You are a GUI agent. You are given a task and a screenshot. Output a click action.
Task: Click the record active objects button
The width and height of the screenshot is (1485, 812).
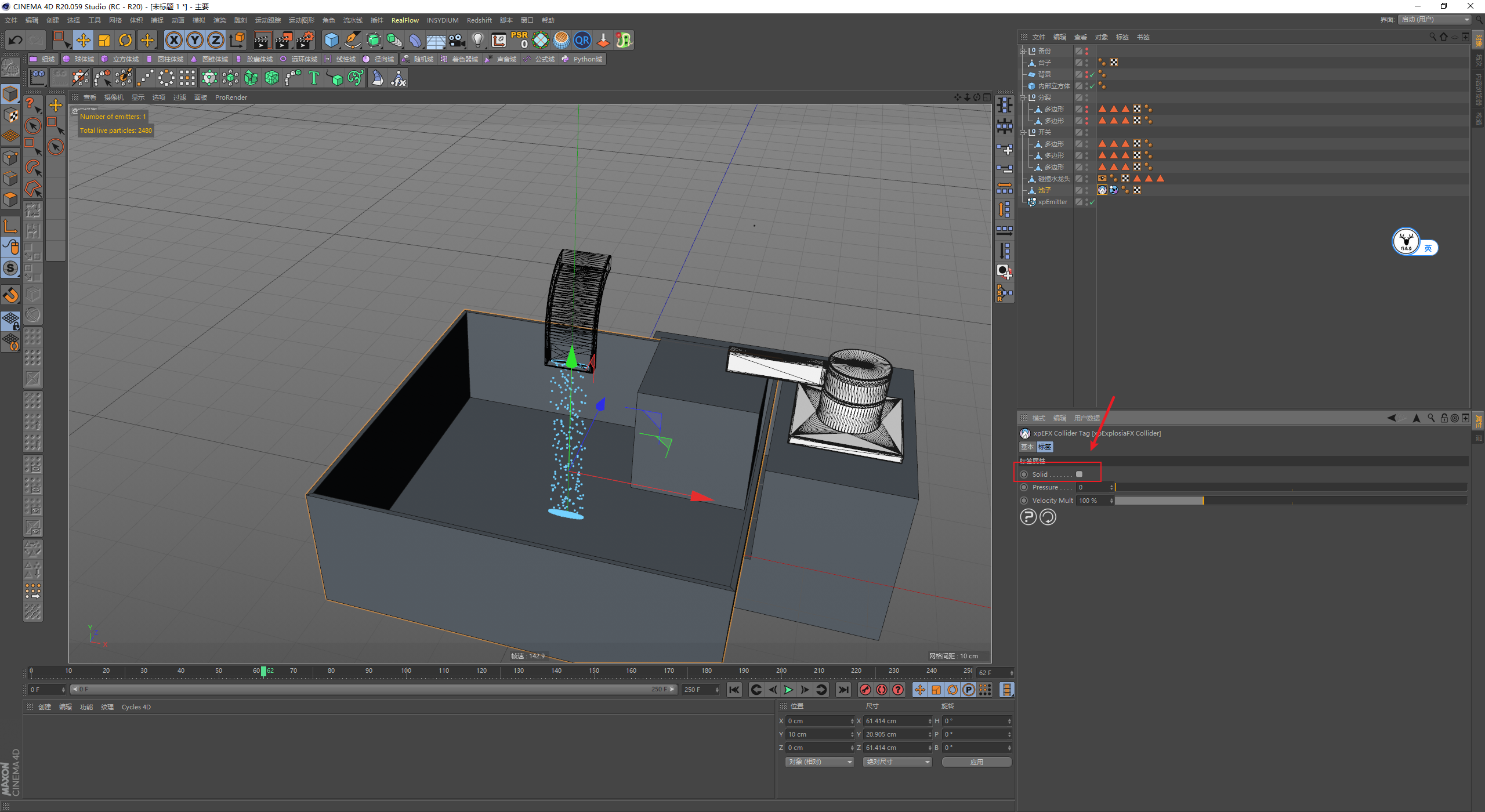(x=865, y=690)
